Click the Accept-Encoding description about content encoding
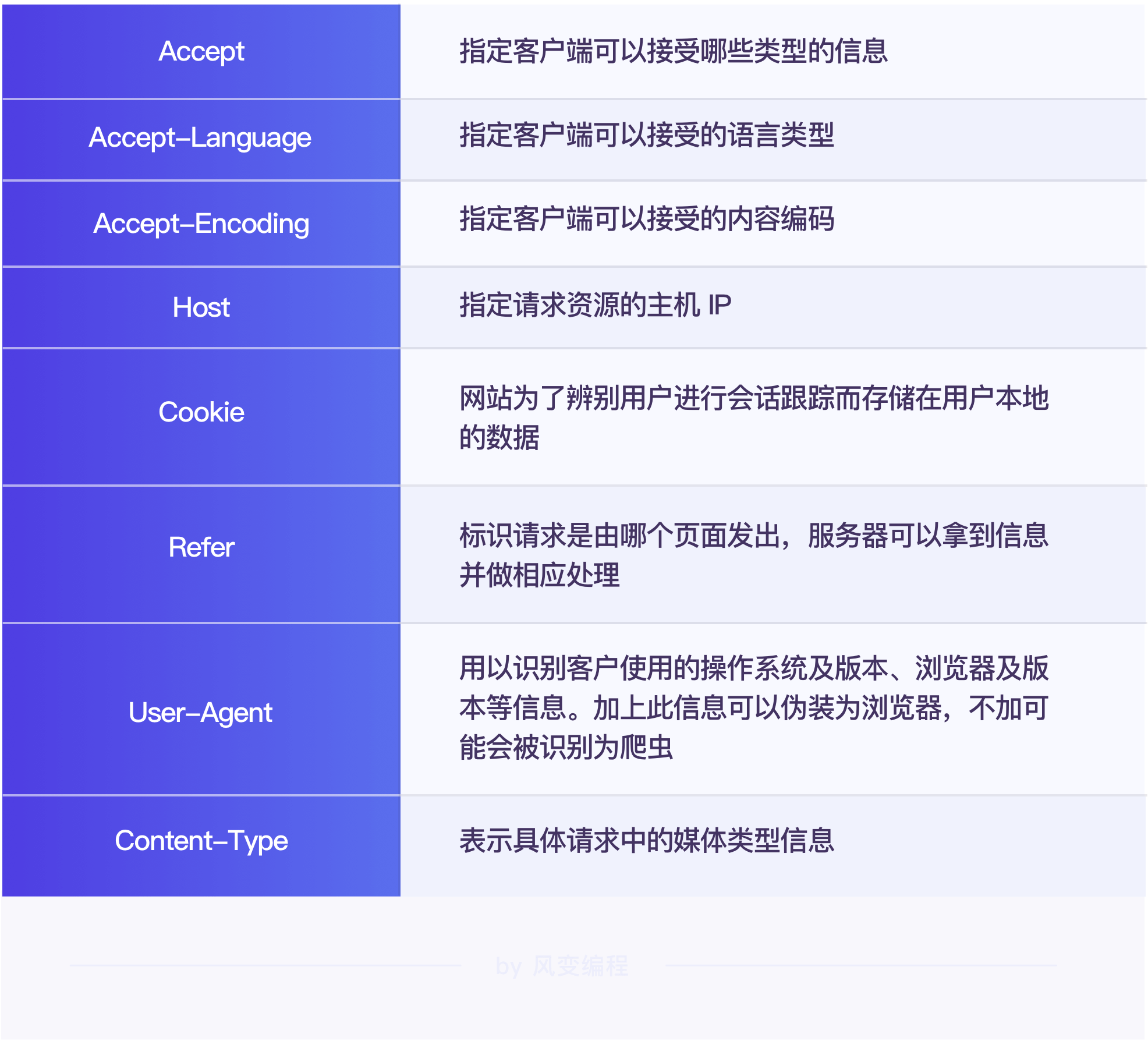The height and width of the screenshot is (1041, 1148). (x=647, y=219)
